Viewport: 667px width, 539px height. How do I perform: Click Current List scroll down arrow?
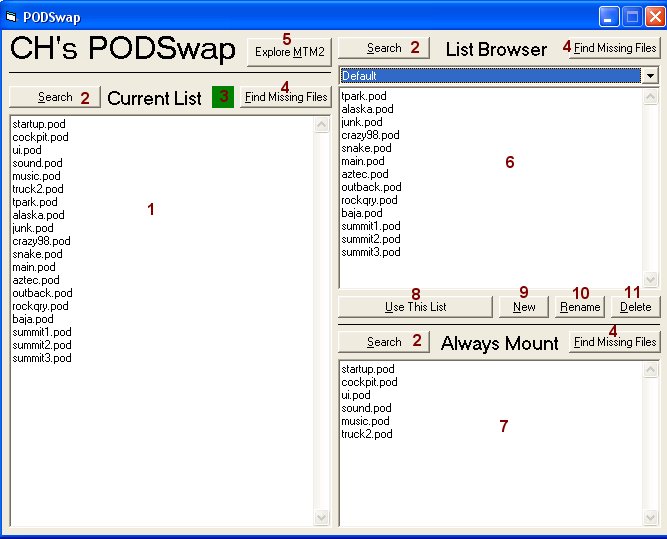point(321,517)
